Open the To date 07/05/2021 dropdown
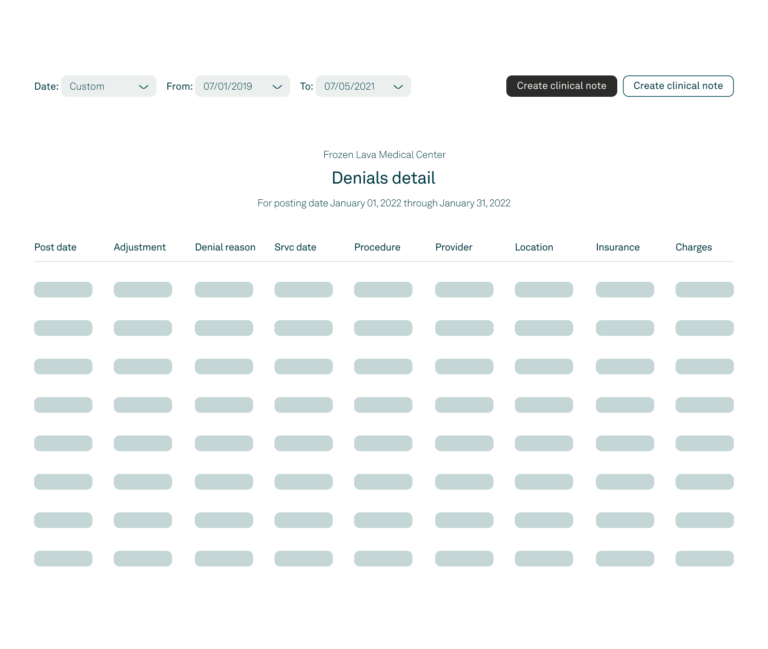 tap(363, 86)
